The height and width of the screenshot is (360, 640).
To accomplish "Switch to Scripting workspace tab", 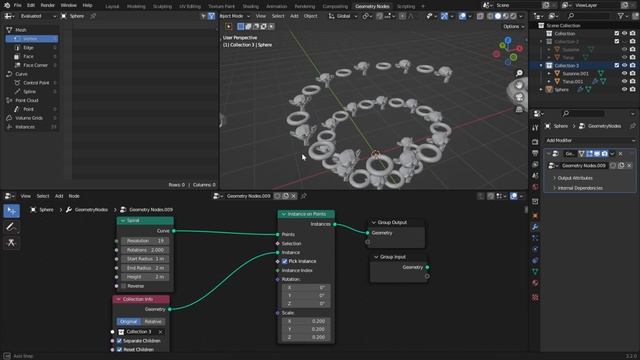I will pos(406,6).
